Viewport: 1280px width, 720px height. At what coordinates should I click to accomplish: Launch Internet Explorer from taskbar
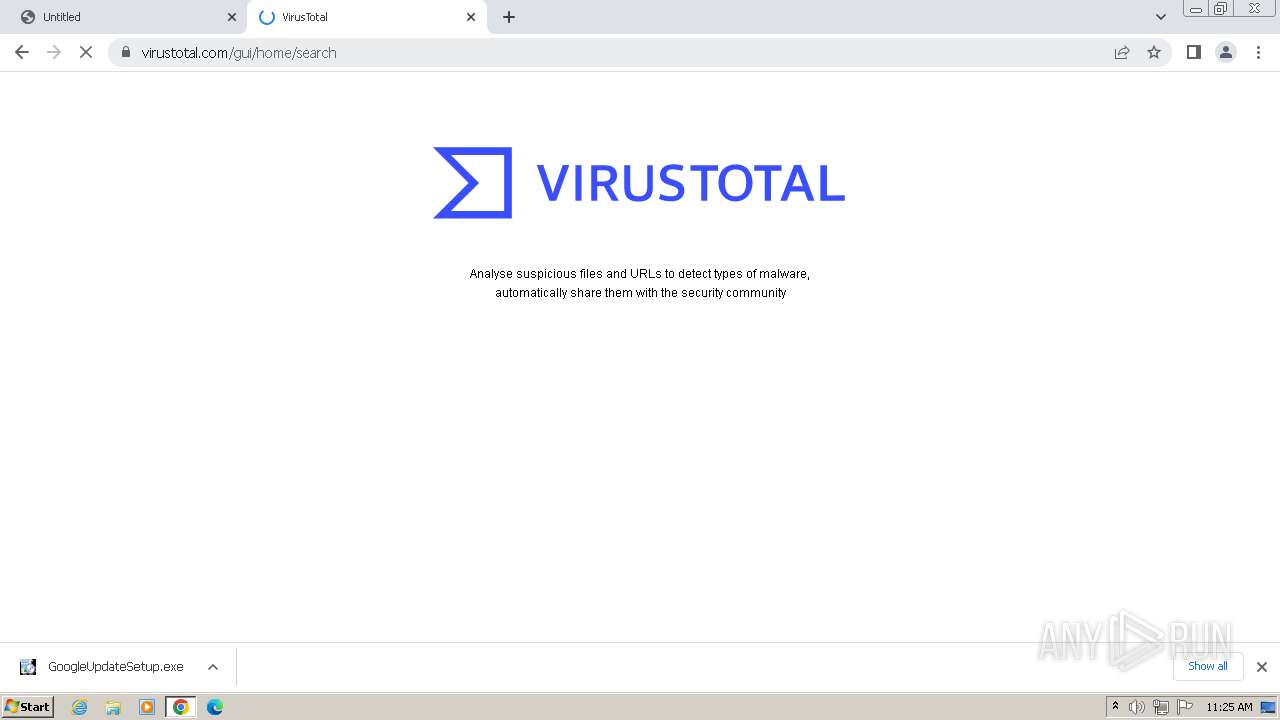tap(80, 707)
